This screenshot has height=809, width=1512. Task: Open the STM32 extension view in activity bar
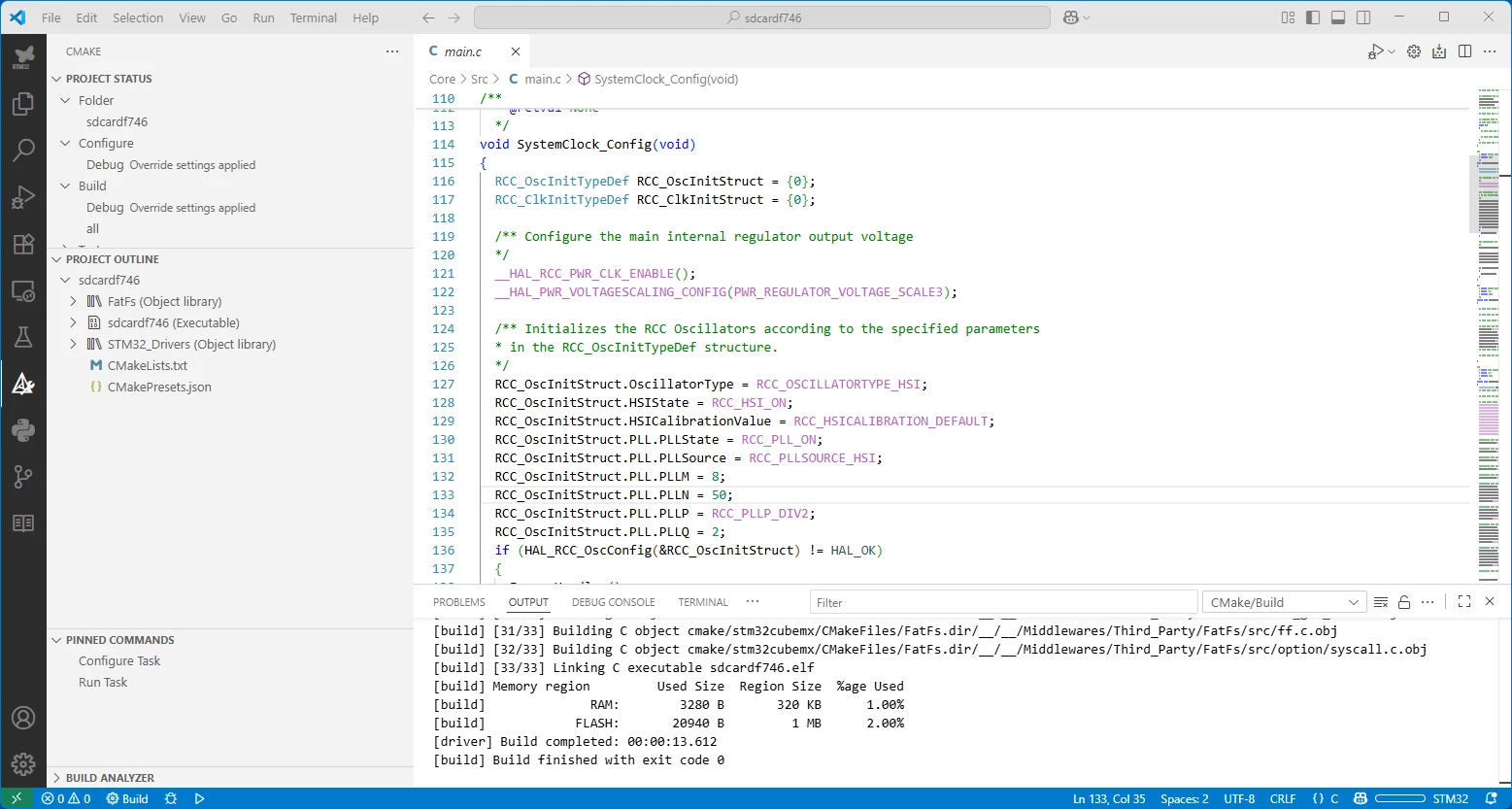[x=23, y=56]
